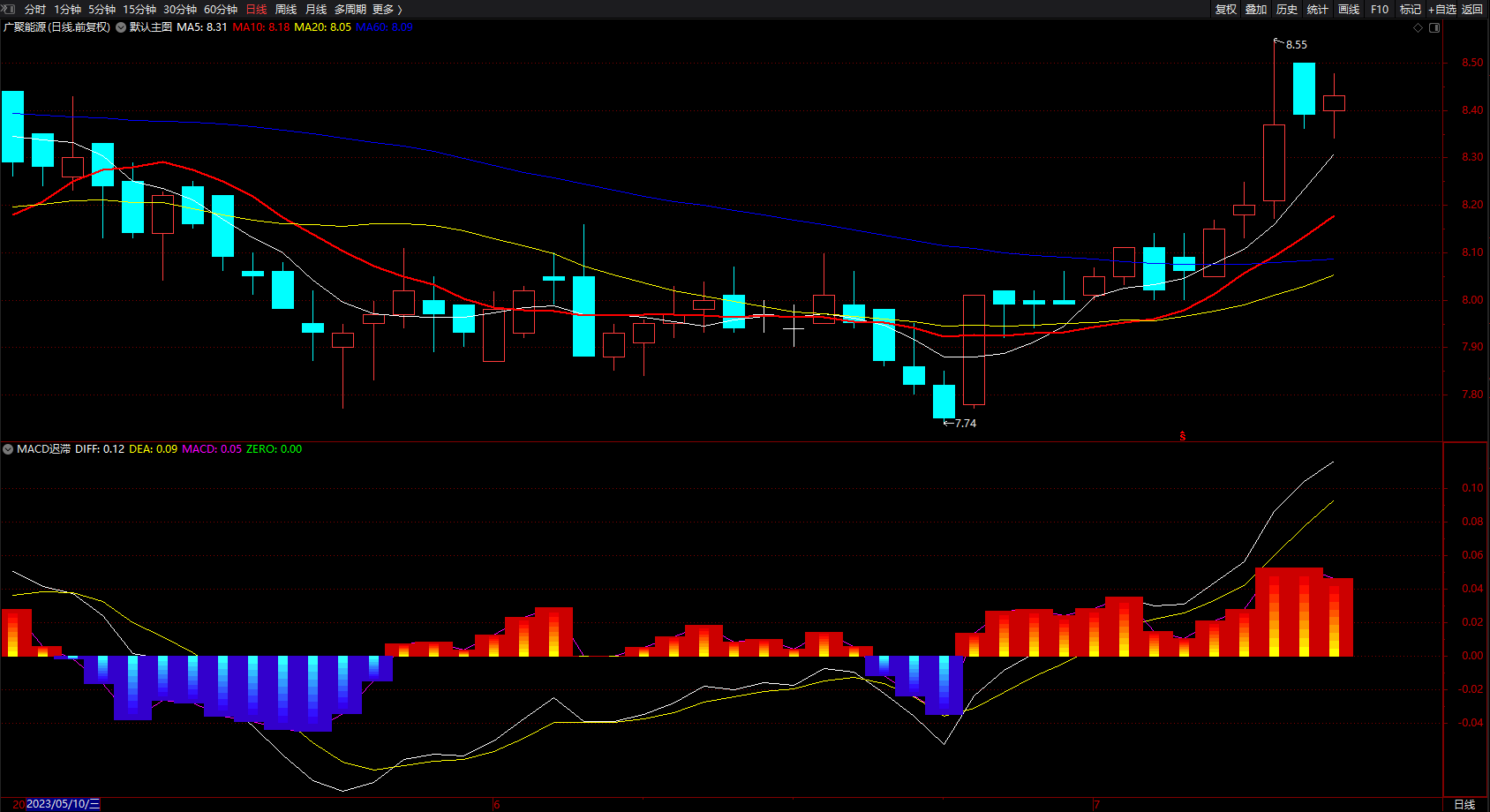Toggle the side panel layout icon
The height and width of the screenshot is (812, 1490).
1434,27
